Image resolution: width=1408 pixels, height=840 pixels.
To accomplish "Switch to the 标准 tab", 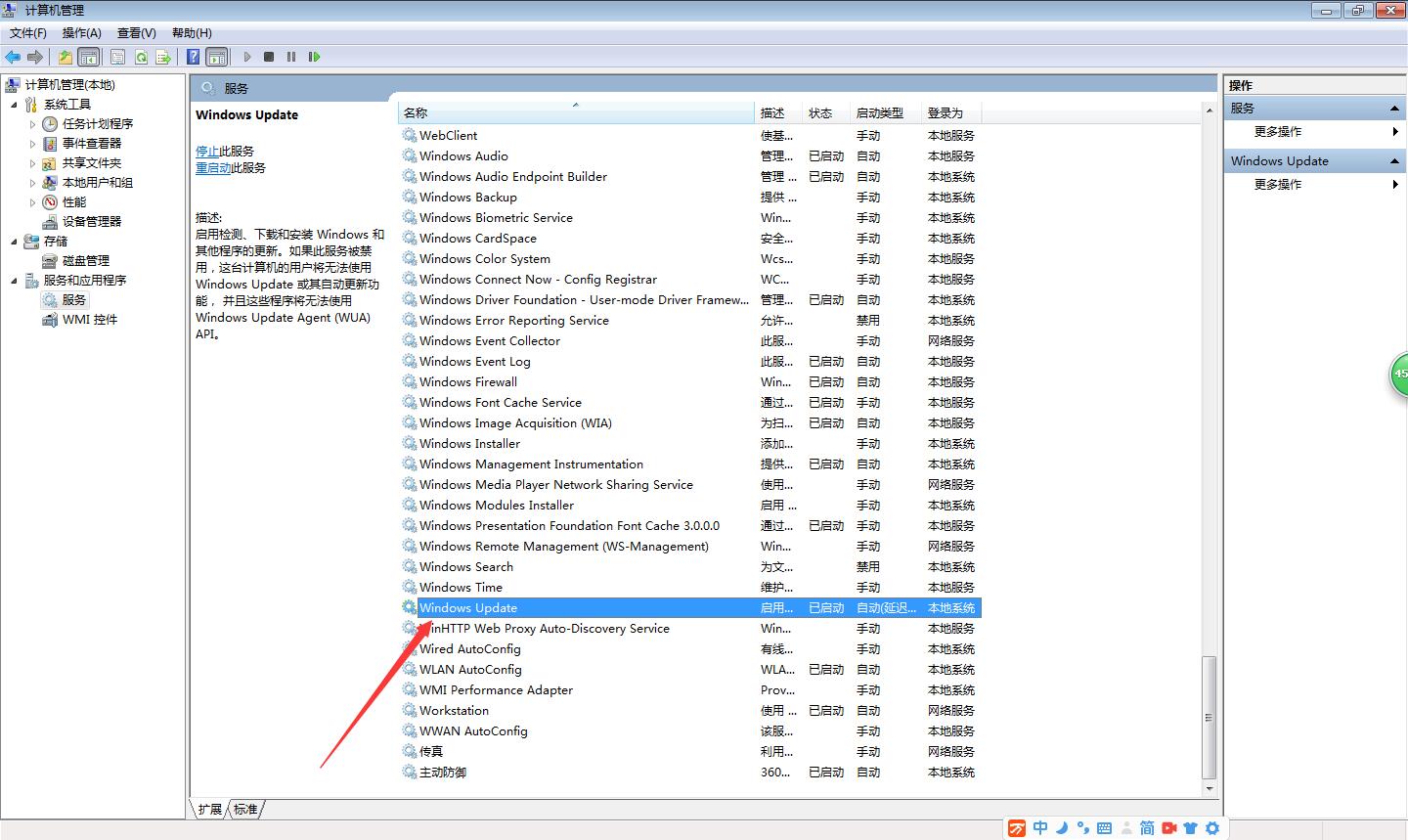I will click(245, 810).
